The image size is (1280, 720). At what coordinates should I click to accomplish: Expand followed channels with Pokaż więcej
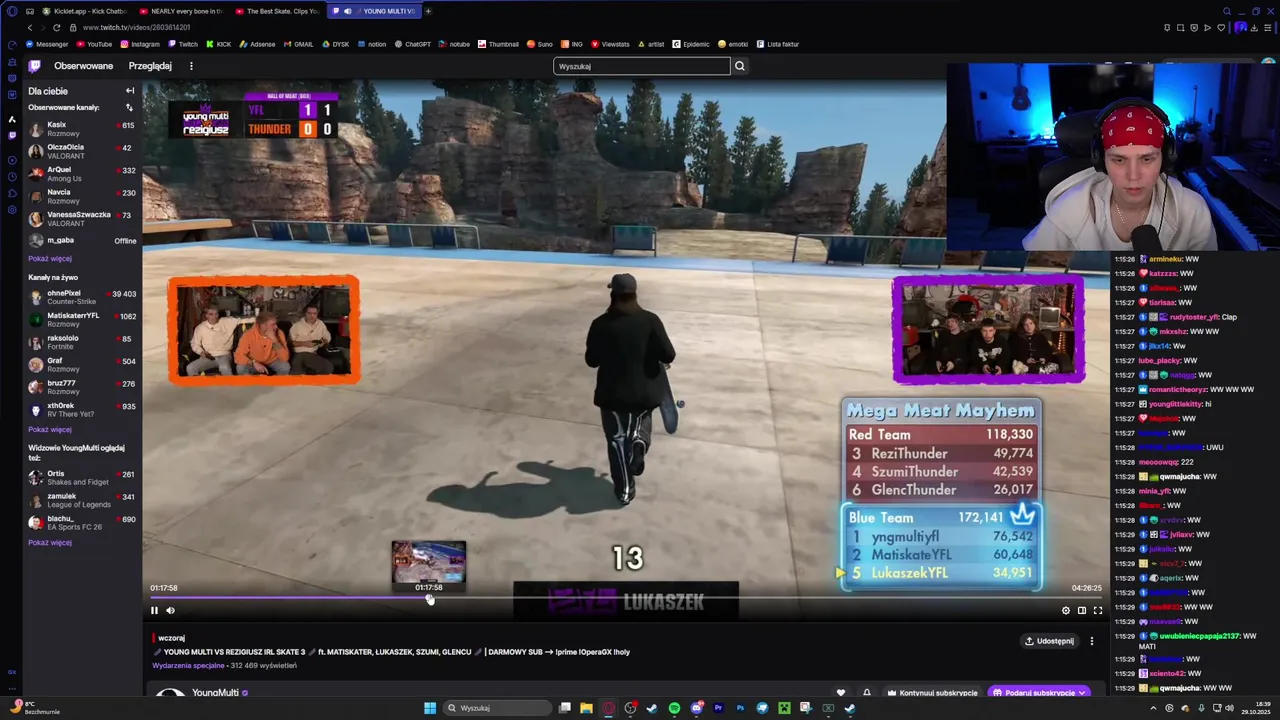(x=50, y=259)
